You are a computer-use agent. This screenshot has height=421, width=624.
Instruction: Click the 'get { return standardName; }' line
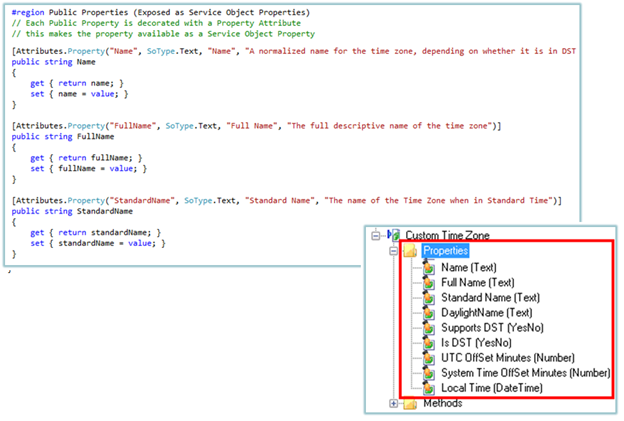tap(96, 232)
